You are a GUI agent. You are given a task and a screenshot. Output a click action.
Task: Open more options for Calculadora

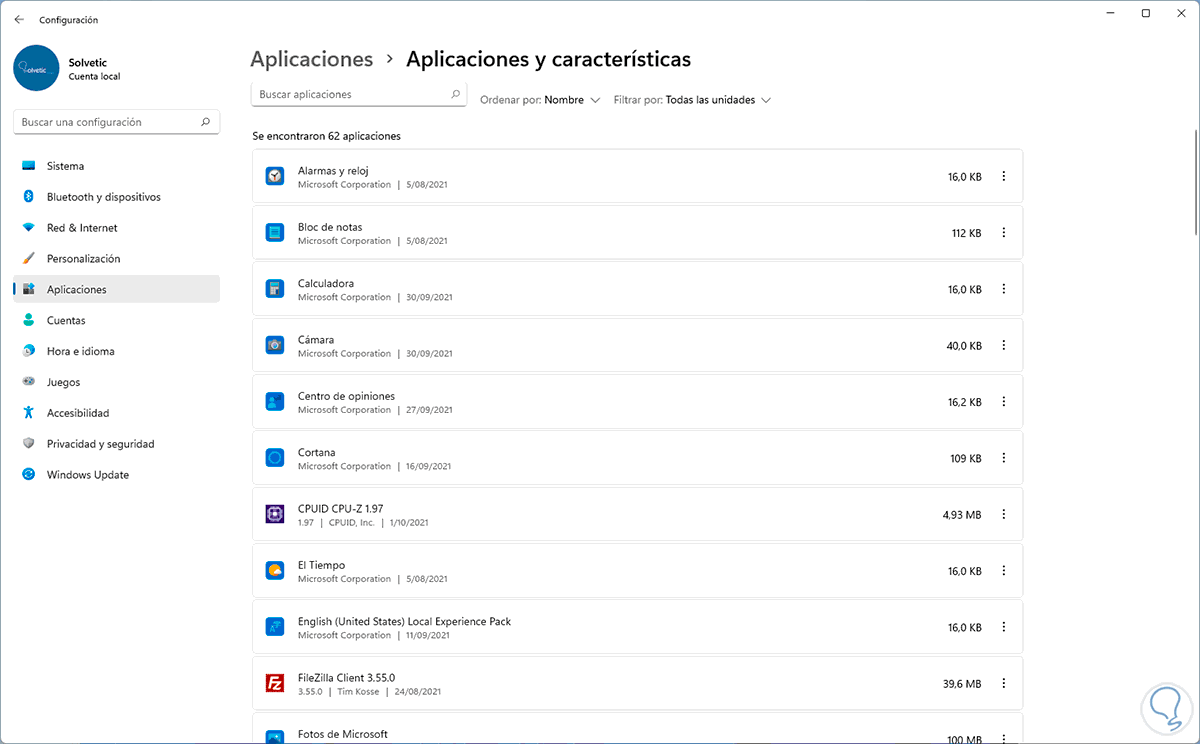click(x=1004, y=289)
